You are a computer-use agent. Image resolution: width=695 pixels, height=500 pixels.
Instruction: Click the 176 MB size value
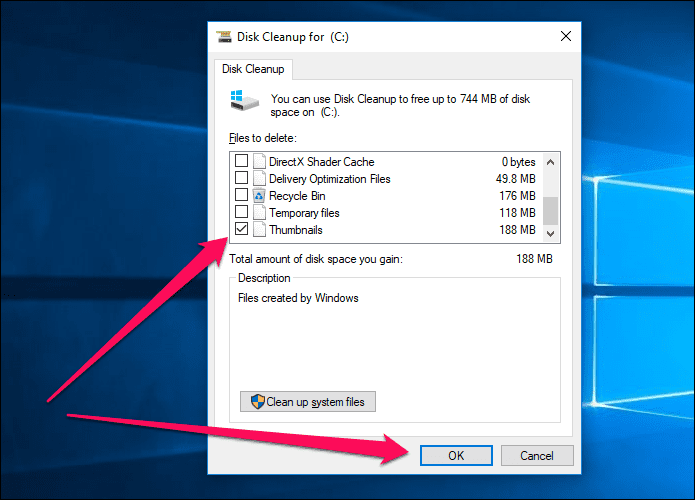[517, 195]
